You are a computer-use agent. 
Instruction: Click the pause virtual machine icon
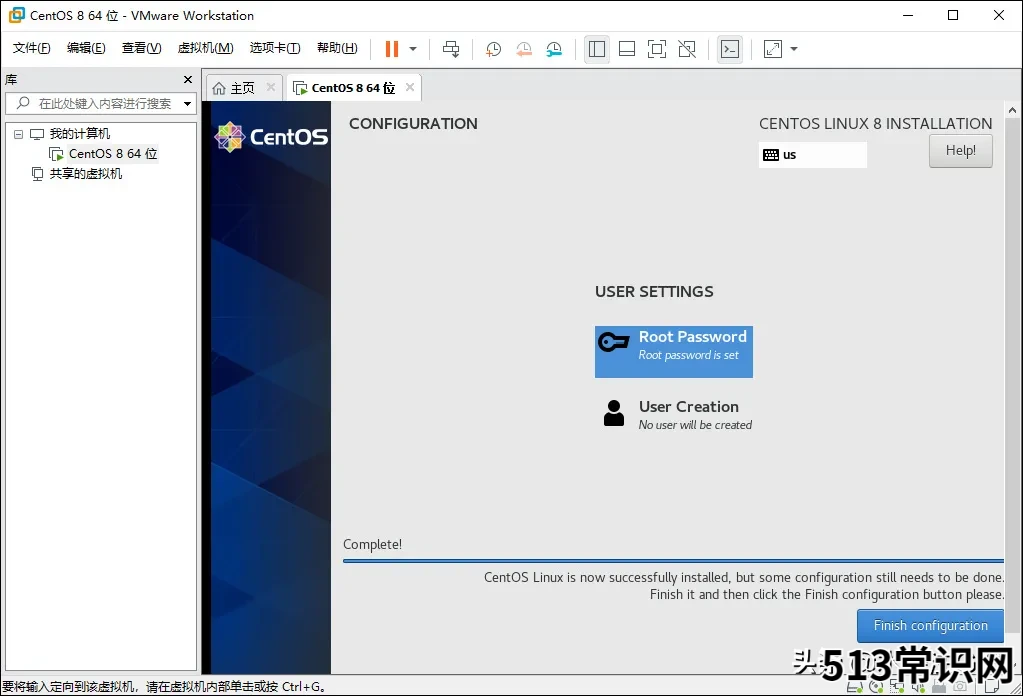391,49
